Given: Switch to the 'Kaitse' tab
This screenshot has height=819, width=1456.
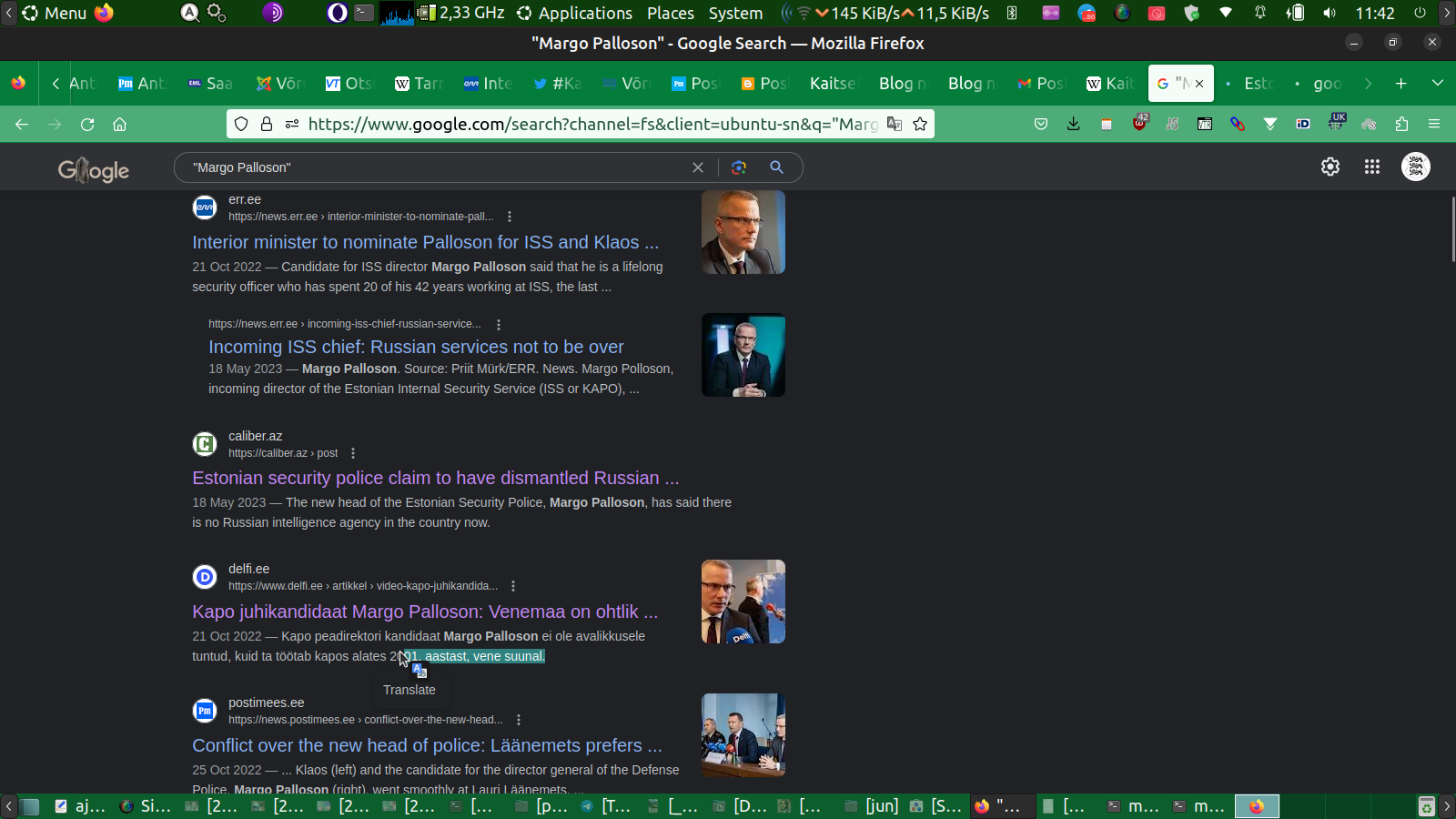Looking at the screenshot, I should point(834,84).
